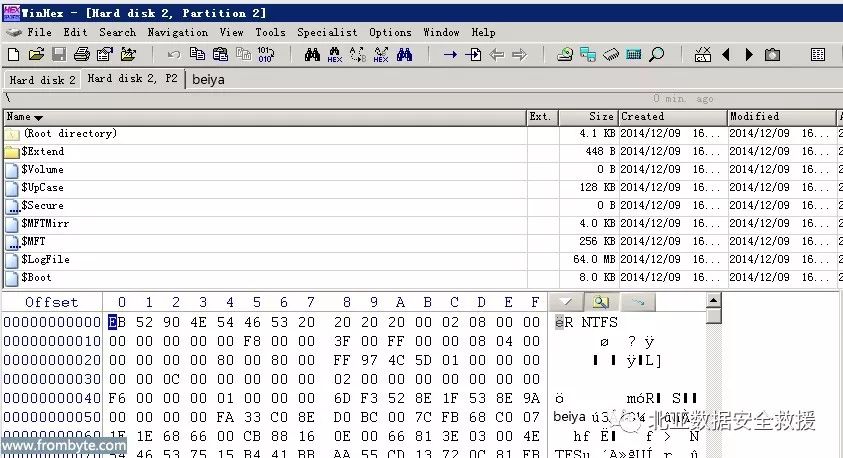843x458 pixels.
Task: Click the Modify Data 101/010 icon
Action: (266, 54)
